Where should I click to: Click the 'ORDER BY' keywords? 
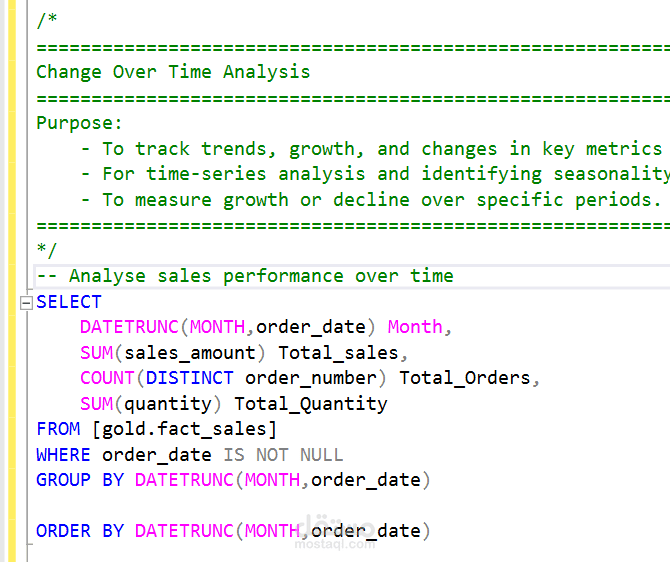pyautogui.click(x=80, y=531)
